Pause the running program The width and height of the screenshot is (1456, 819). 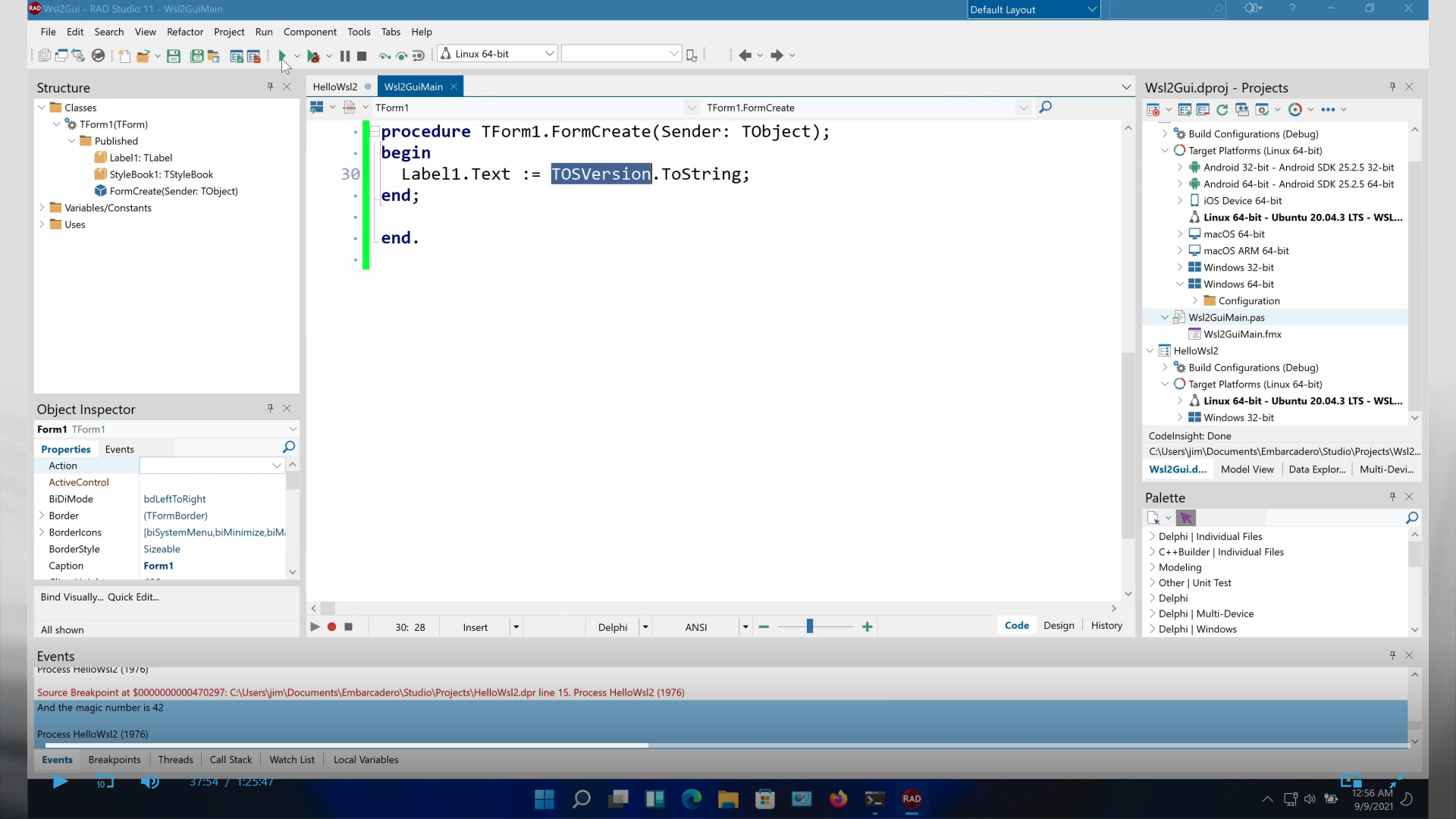(345, 55)
